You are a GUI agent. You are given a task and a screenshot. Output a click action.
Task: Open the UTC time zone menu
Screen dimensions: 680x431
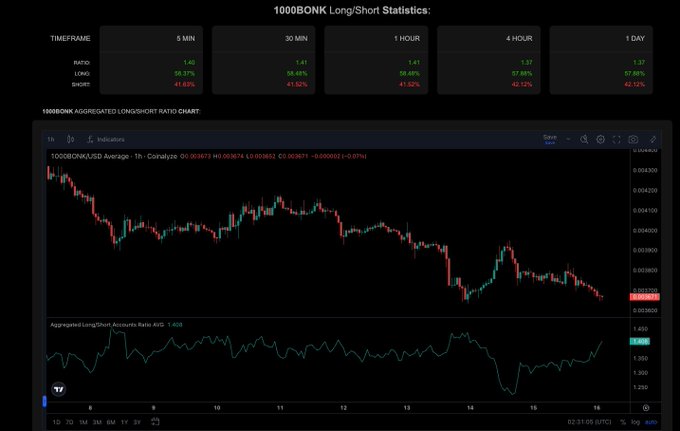pyautogui.click(x=589, y=422)
